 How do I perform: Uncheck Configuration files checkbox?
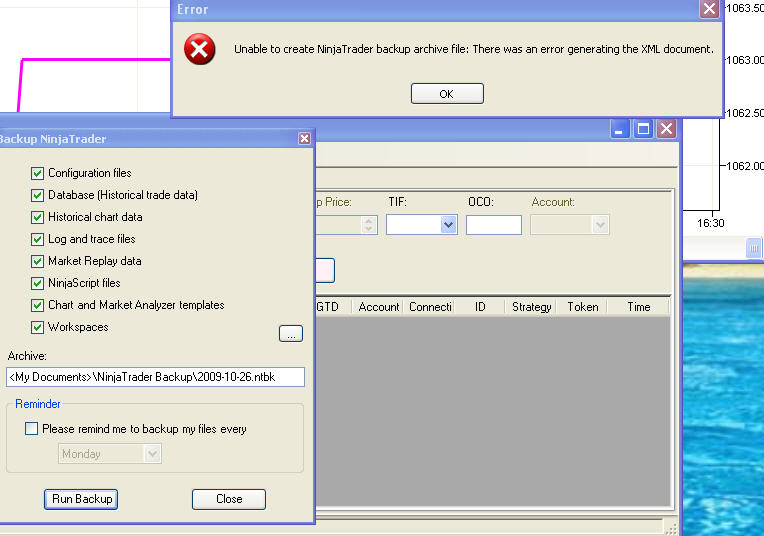[37, 173]
